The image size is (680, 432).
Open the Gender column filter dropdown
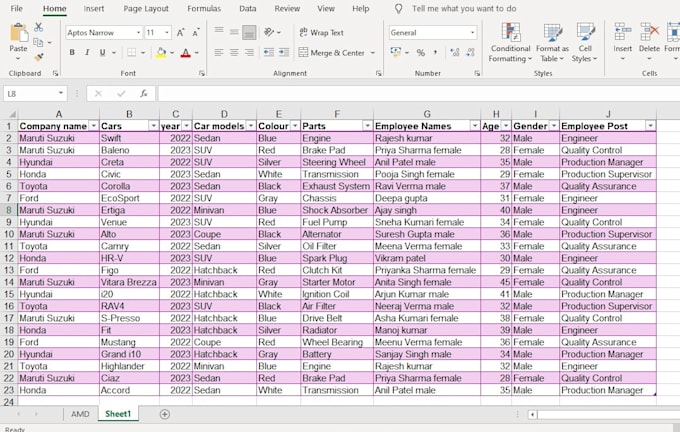tap(553, 126)
